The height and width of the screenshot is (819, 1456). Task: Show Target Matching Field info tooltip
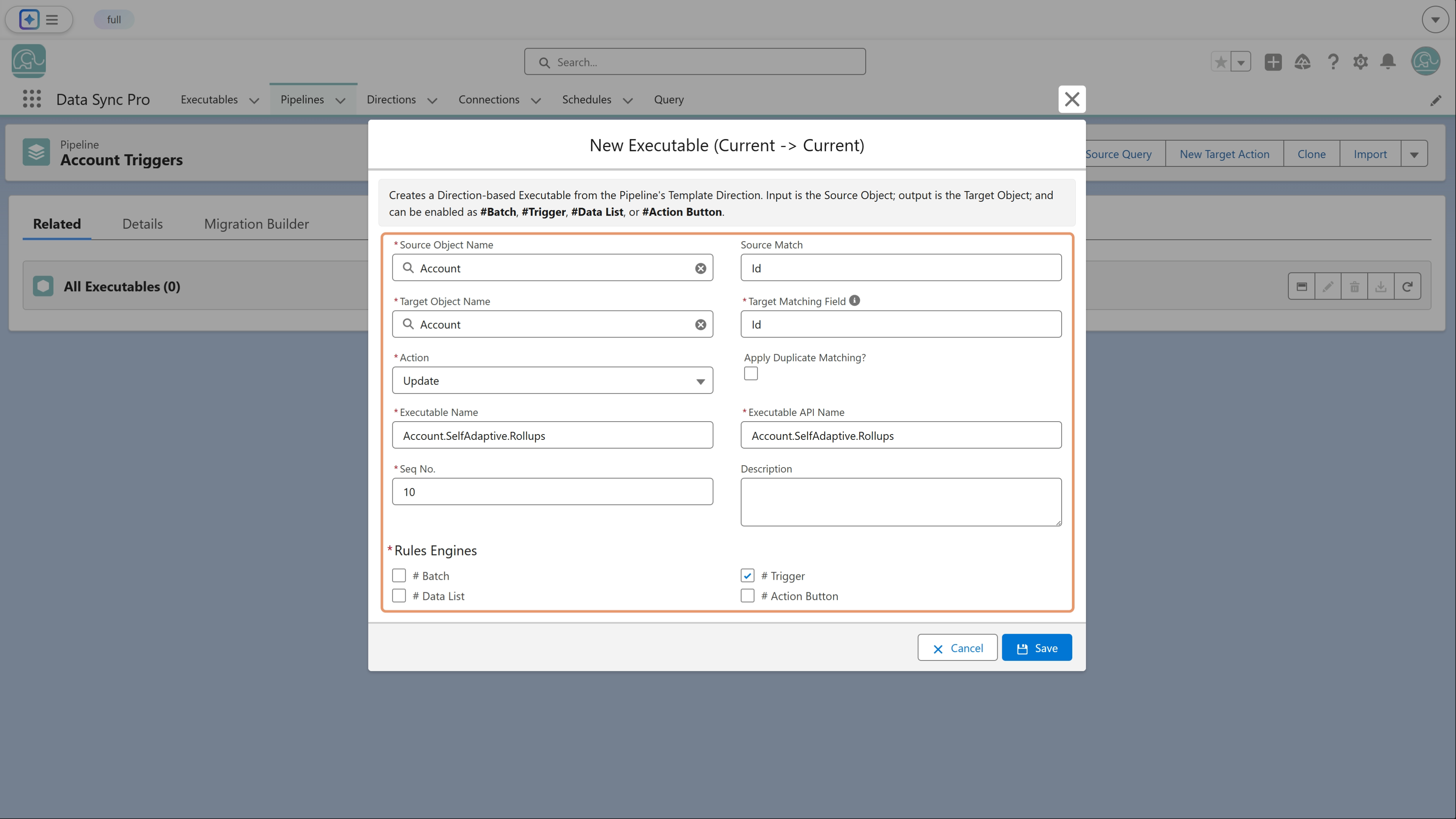click(855, 301)
